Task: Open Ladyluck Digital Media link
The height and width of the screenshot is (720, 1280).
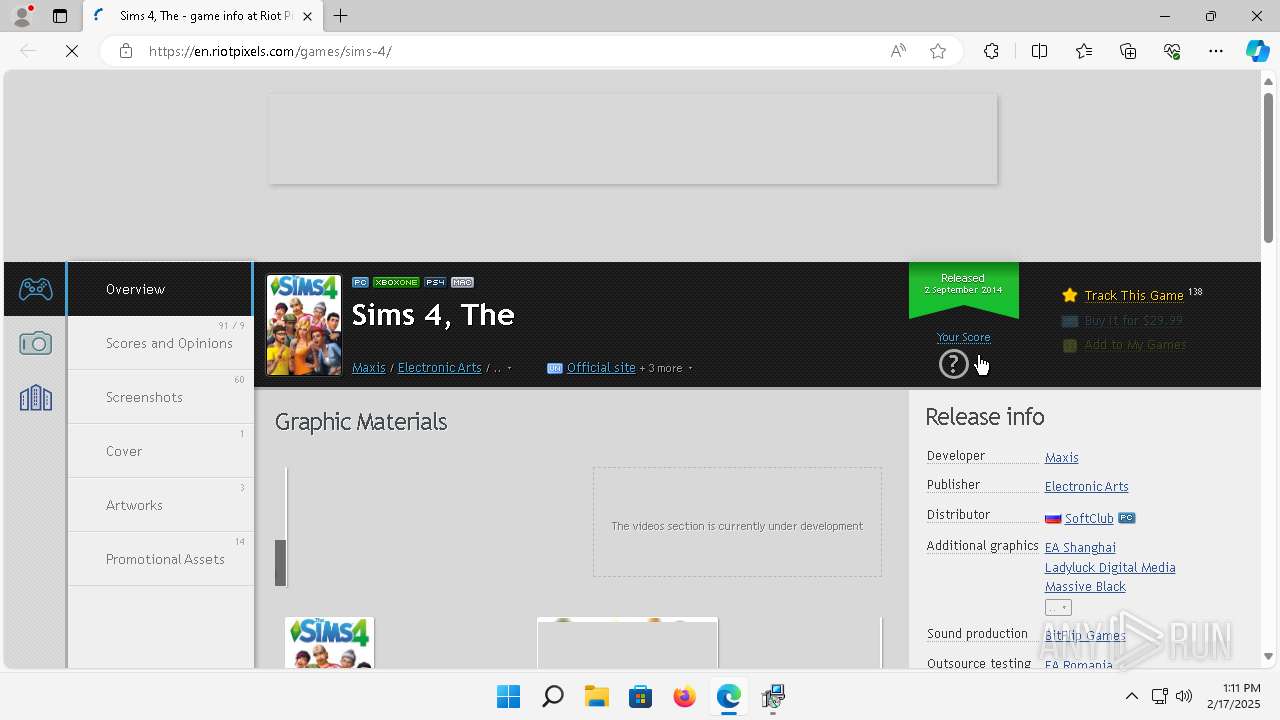Action: 1110,568
